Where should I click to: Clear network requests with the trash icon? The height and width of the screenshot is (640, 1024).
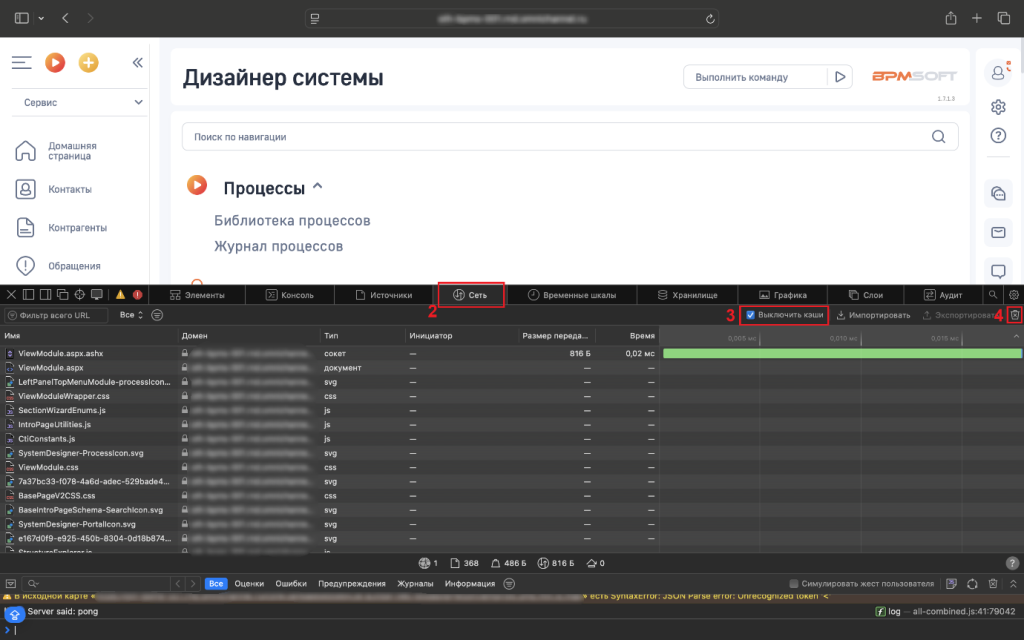[x=1014, y=314]
